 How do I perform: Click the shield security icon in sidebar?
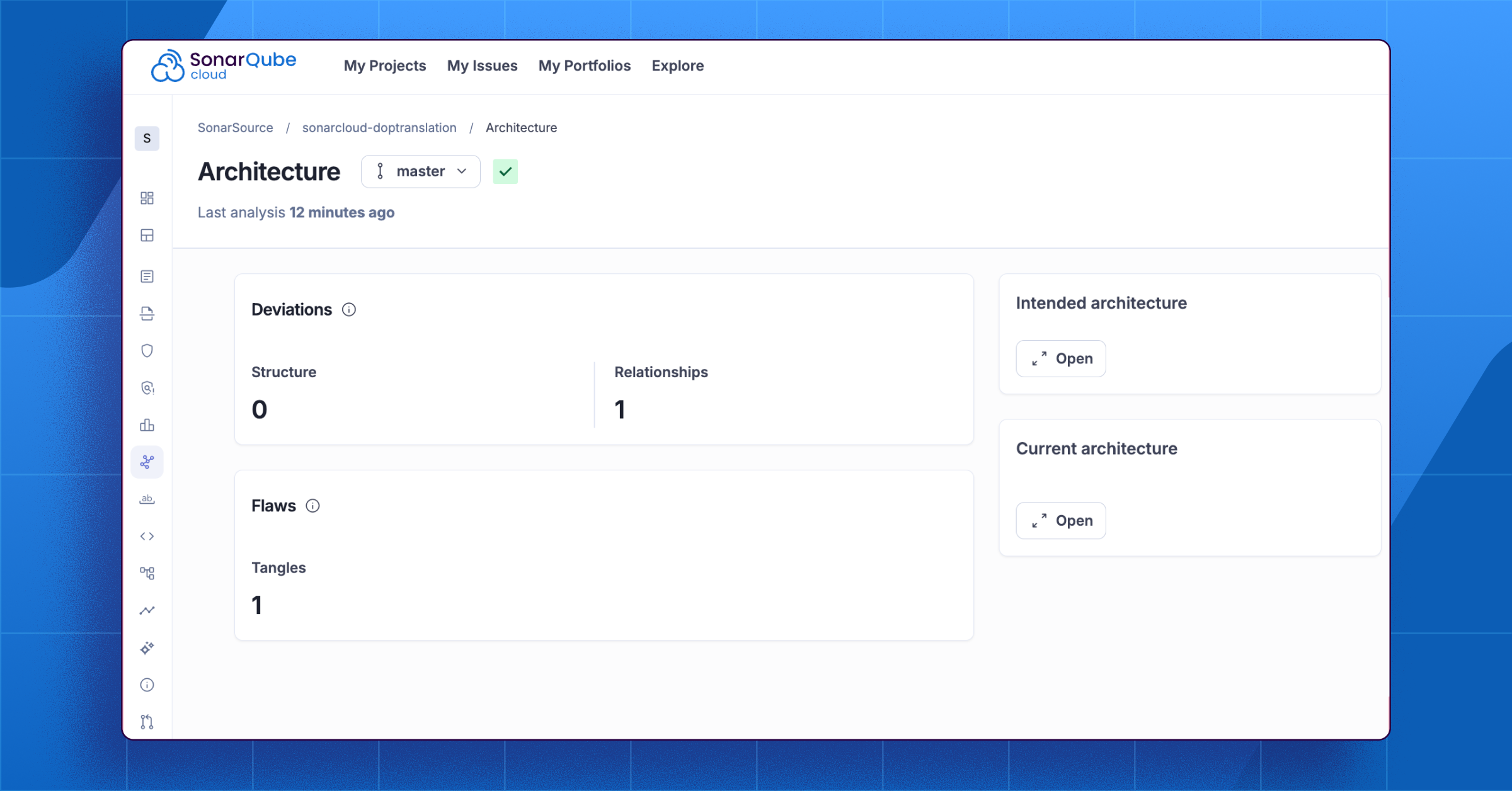click(147, 351)
